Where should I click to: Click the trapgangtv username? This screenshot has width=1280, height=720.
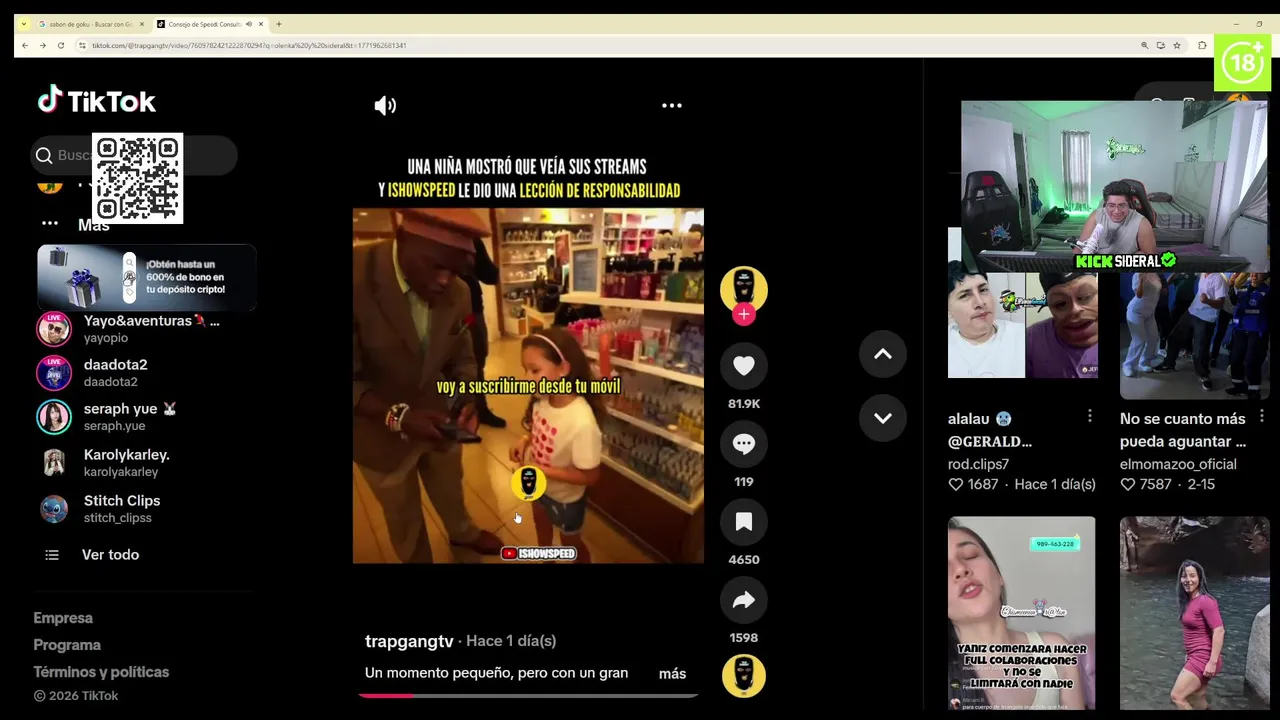pyautogui.click(x=409, y=641)
